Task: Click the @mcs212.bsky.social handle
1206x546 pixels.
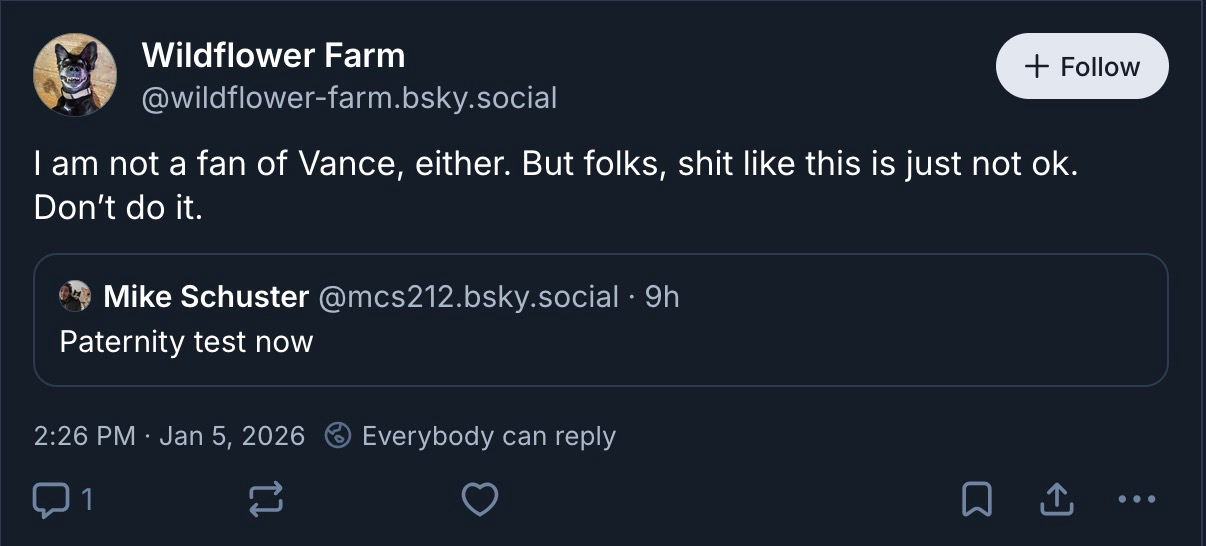Action: 468,297
